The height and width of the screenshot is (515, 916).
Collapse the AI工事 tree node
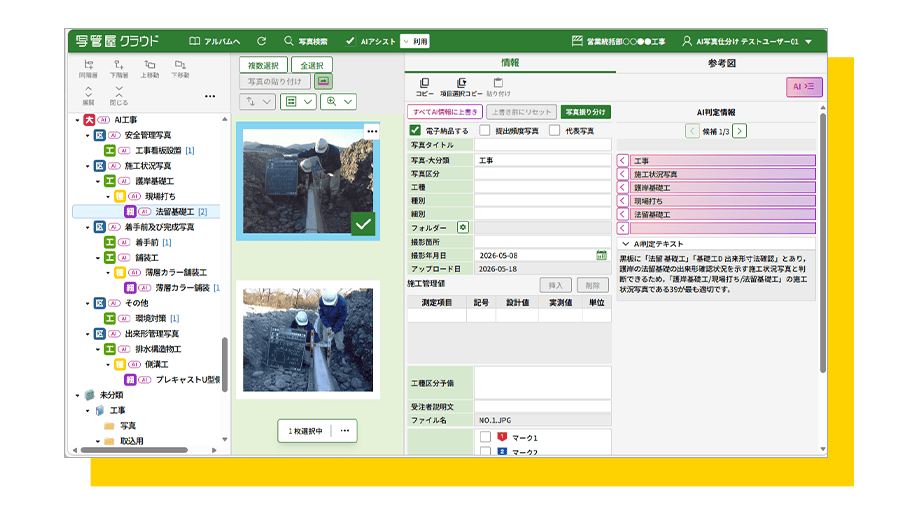pyautogui.click(x=78, y=120)
